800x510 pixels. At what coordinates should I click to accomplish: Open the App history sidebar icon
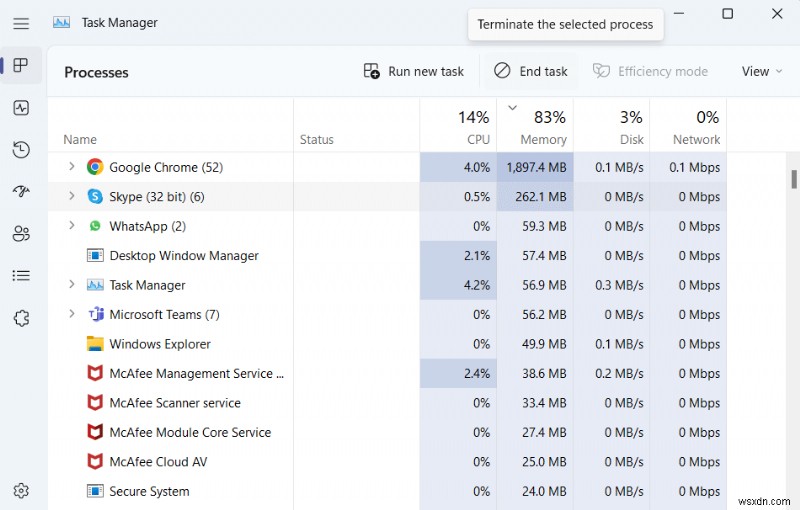tap(21, 150)
